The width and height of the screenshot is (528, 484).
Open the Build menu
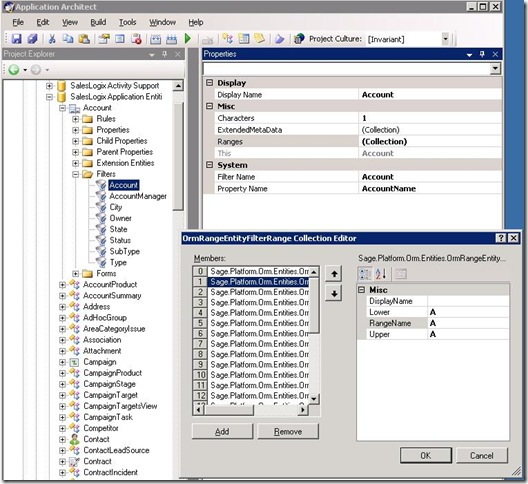[x=98, y=22]
